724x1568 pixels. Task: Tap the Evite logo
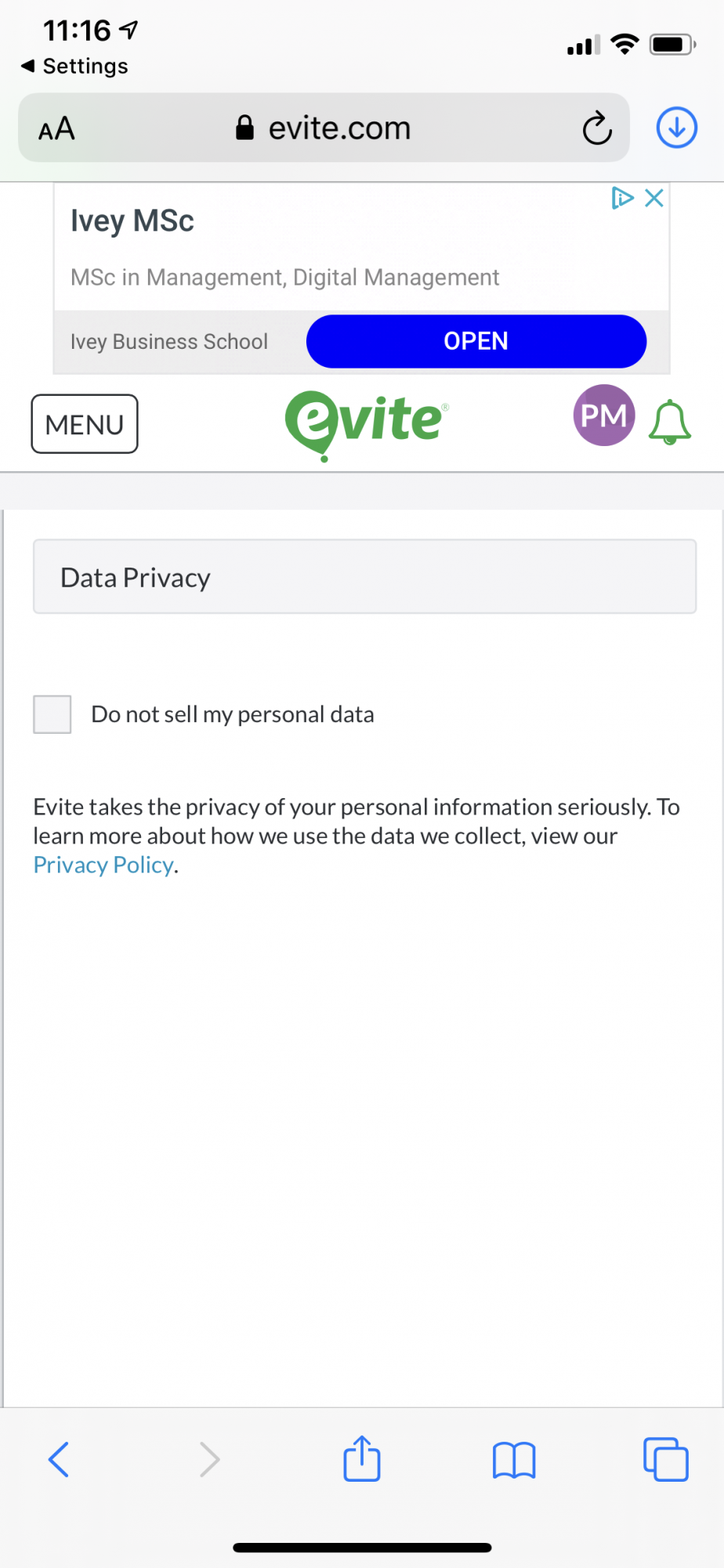pyautogui.click(x=366, y=423)
